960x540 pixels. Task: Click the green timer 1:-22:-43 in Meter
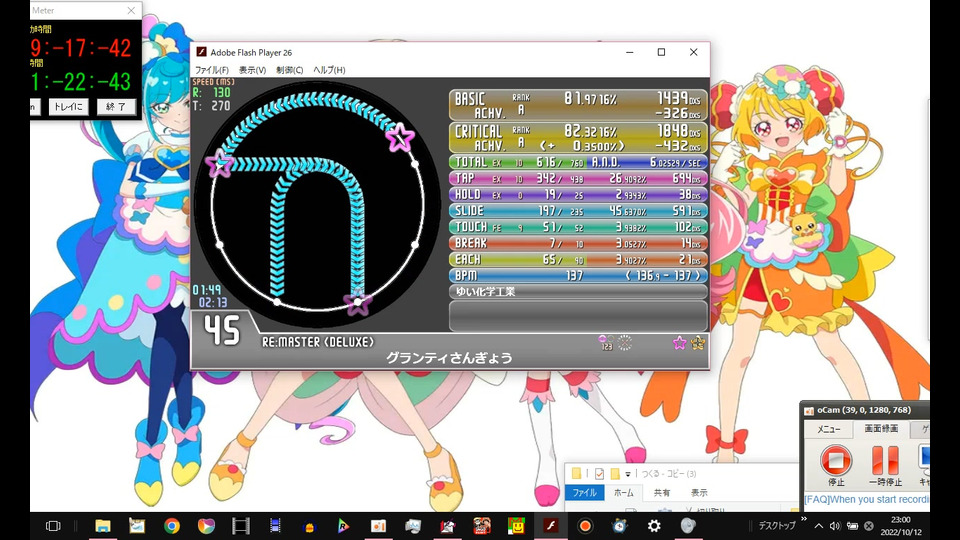pos(81,81)
